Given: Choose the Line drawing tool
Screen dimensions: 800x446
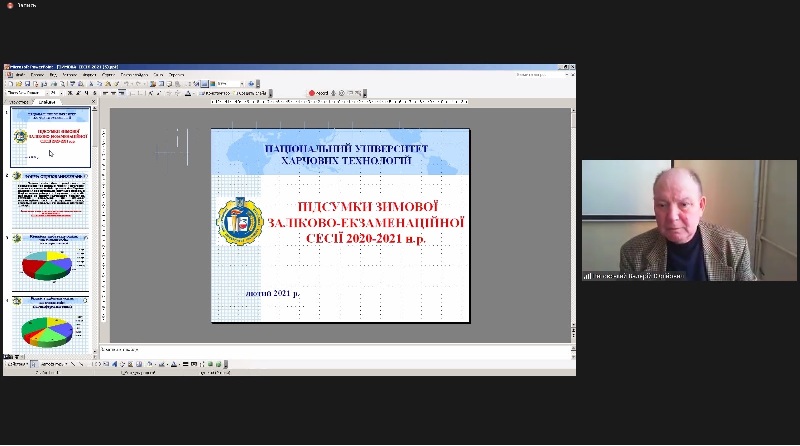Looking at the screenshot, I should click(73, 364).
